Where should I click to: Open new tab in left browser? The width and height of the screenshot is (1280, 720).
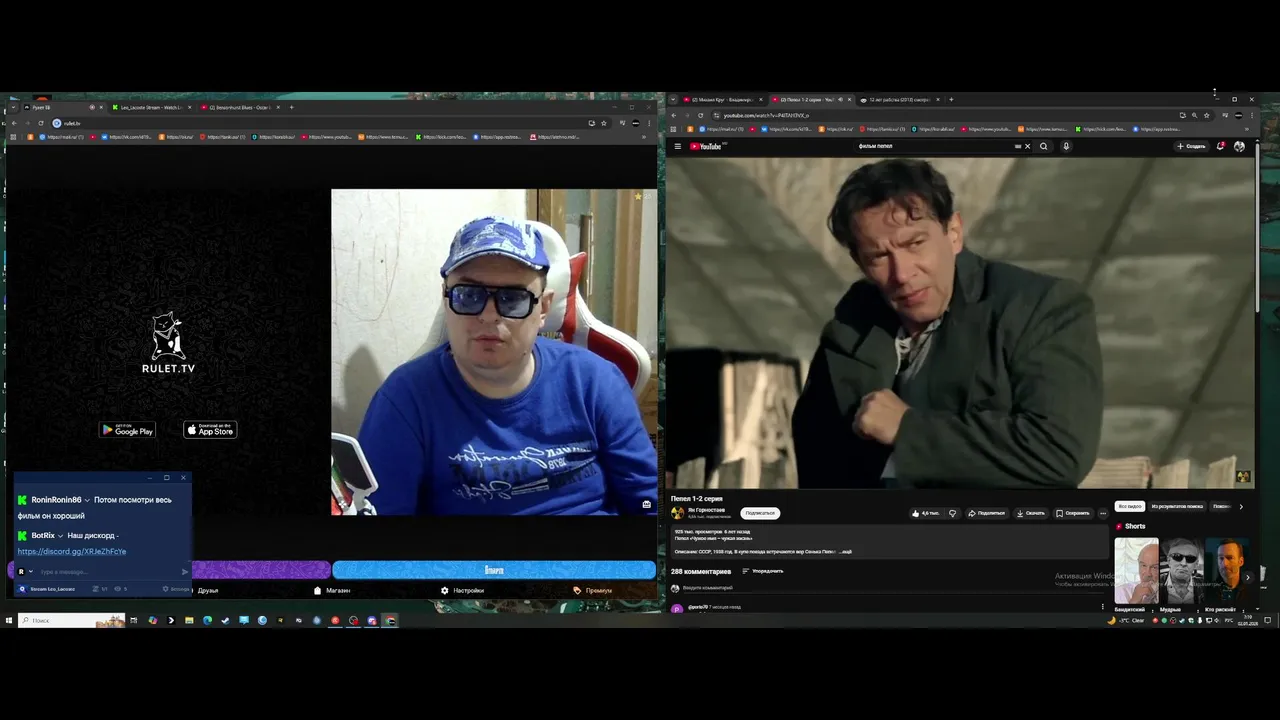coord(291,107)
